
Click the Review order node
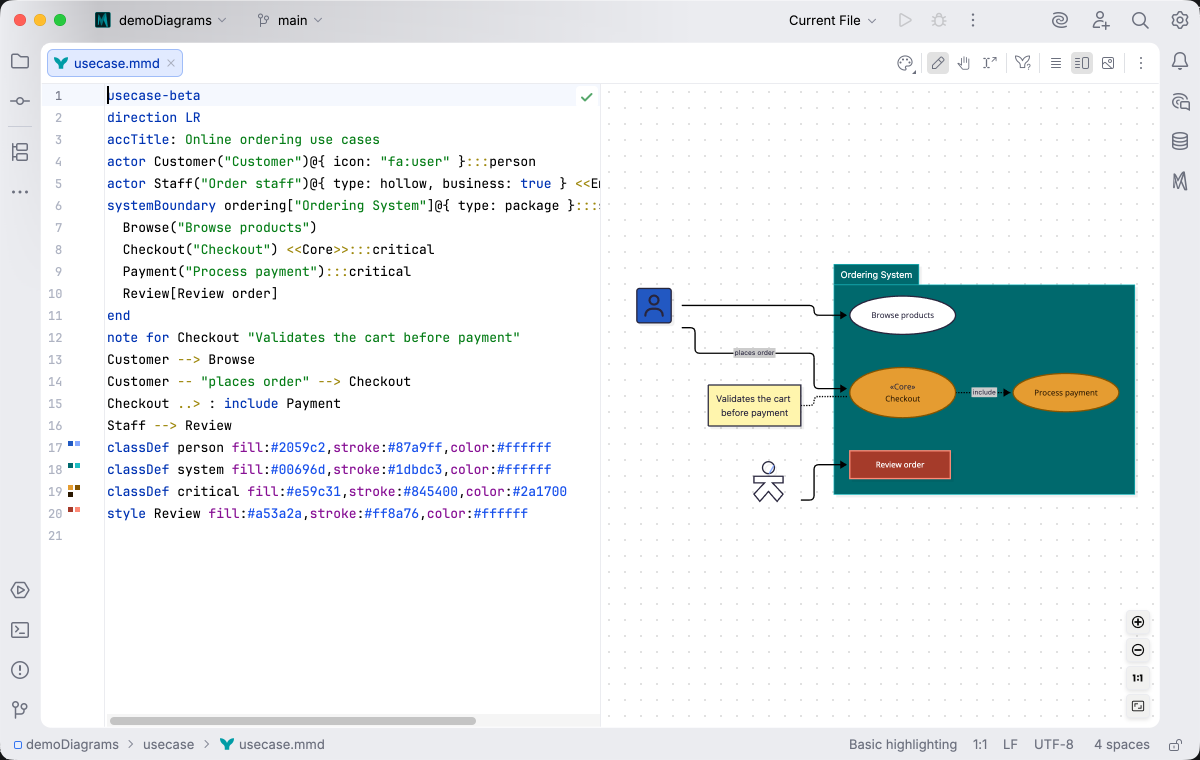(x=900, y=465)
